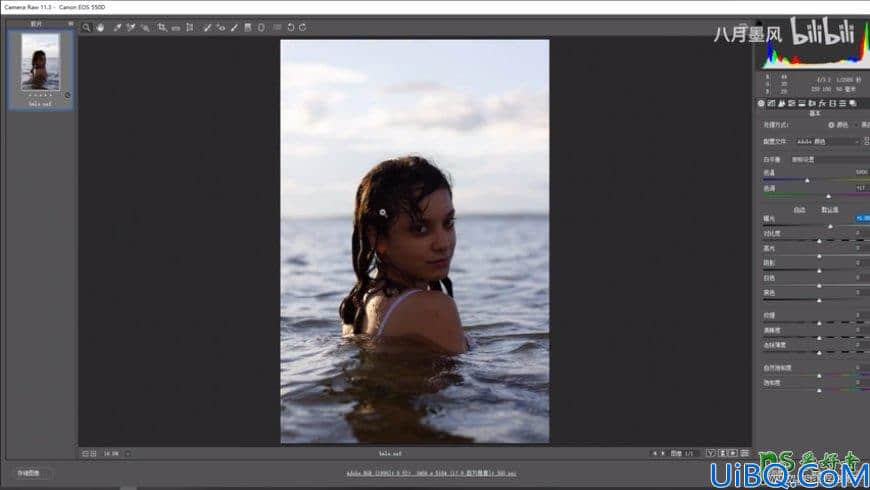Click the zoom in plus button
The width and height of the screenshot is (870, 490).
[93, 453]
